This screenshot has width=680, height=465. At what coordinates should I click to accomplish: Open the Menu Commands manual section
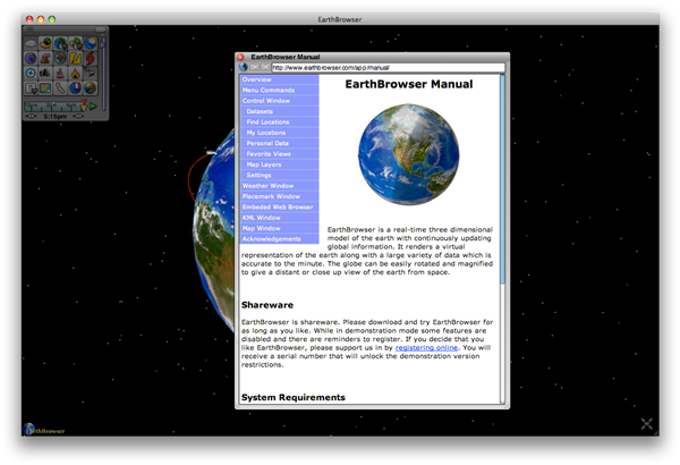(279, 90)
